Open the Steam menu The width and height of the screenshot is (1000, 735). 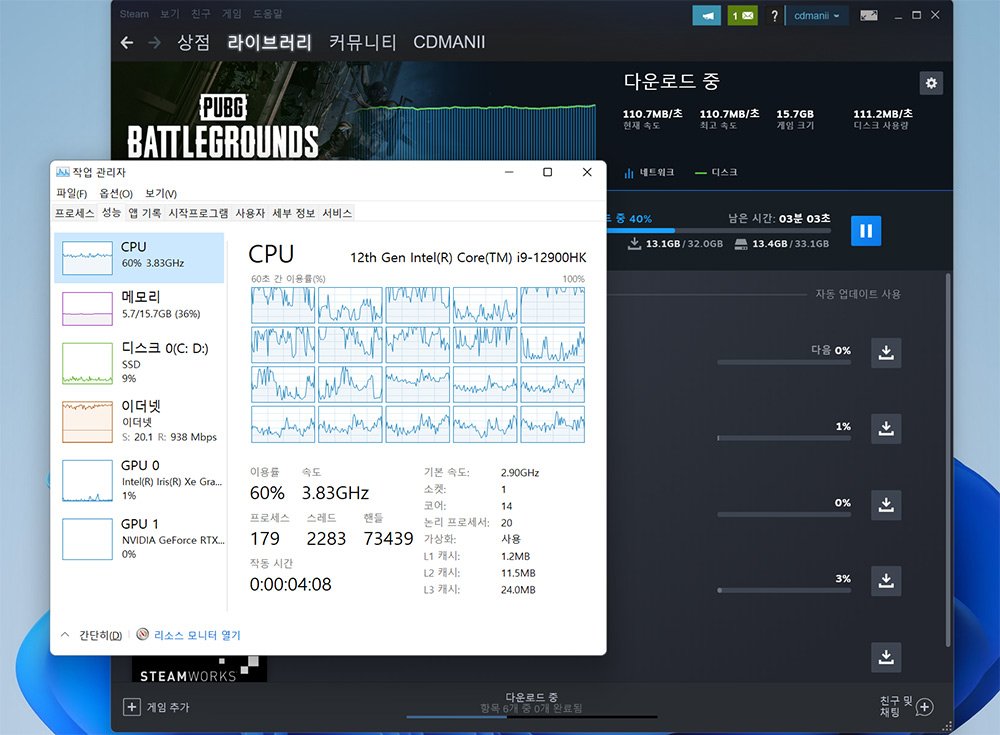(x=134, y=14)
